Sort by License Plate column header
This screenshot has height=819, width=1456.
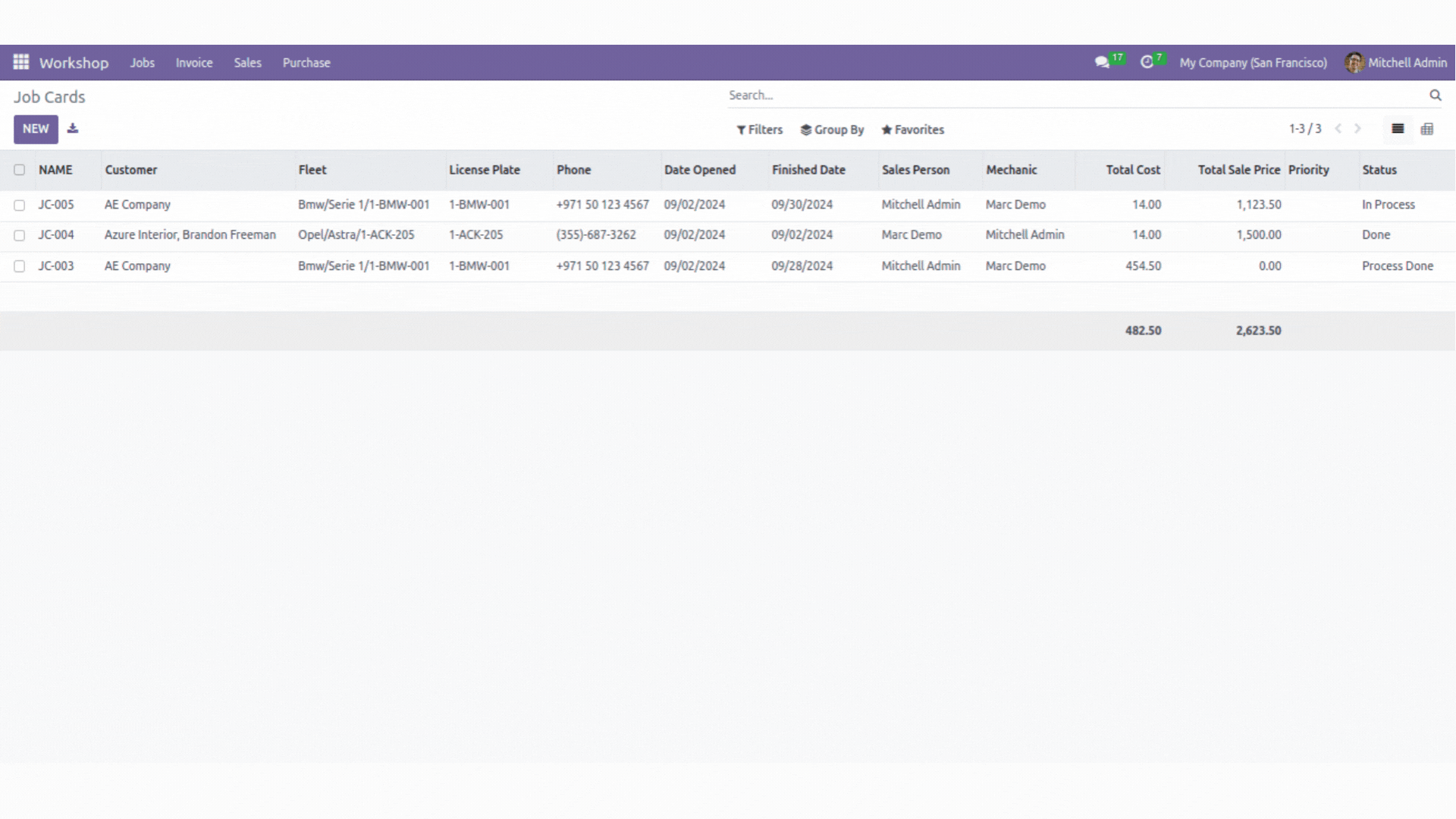click(485, 170)
